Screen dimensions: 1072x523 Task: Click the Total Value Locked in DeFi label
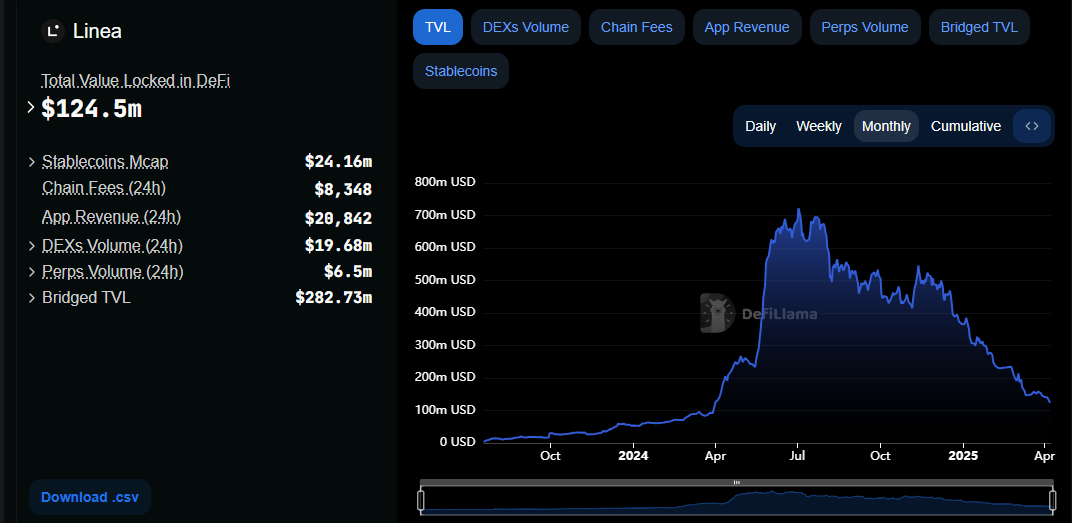pos(135,81)
